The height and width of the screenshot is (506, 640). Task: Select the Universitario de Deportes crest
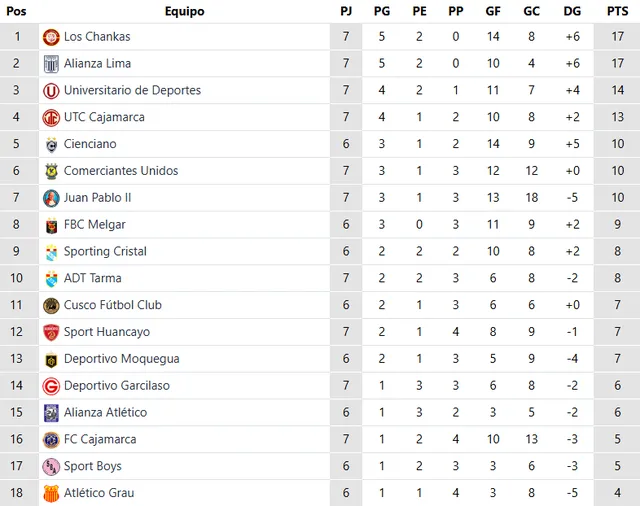click(51, 91)
